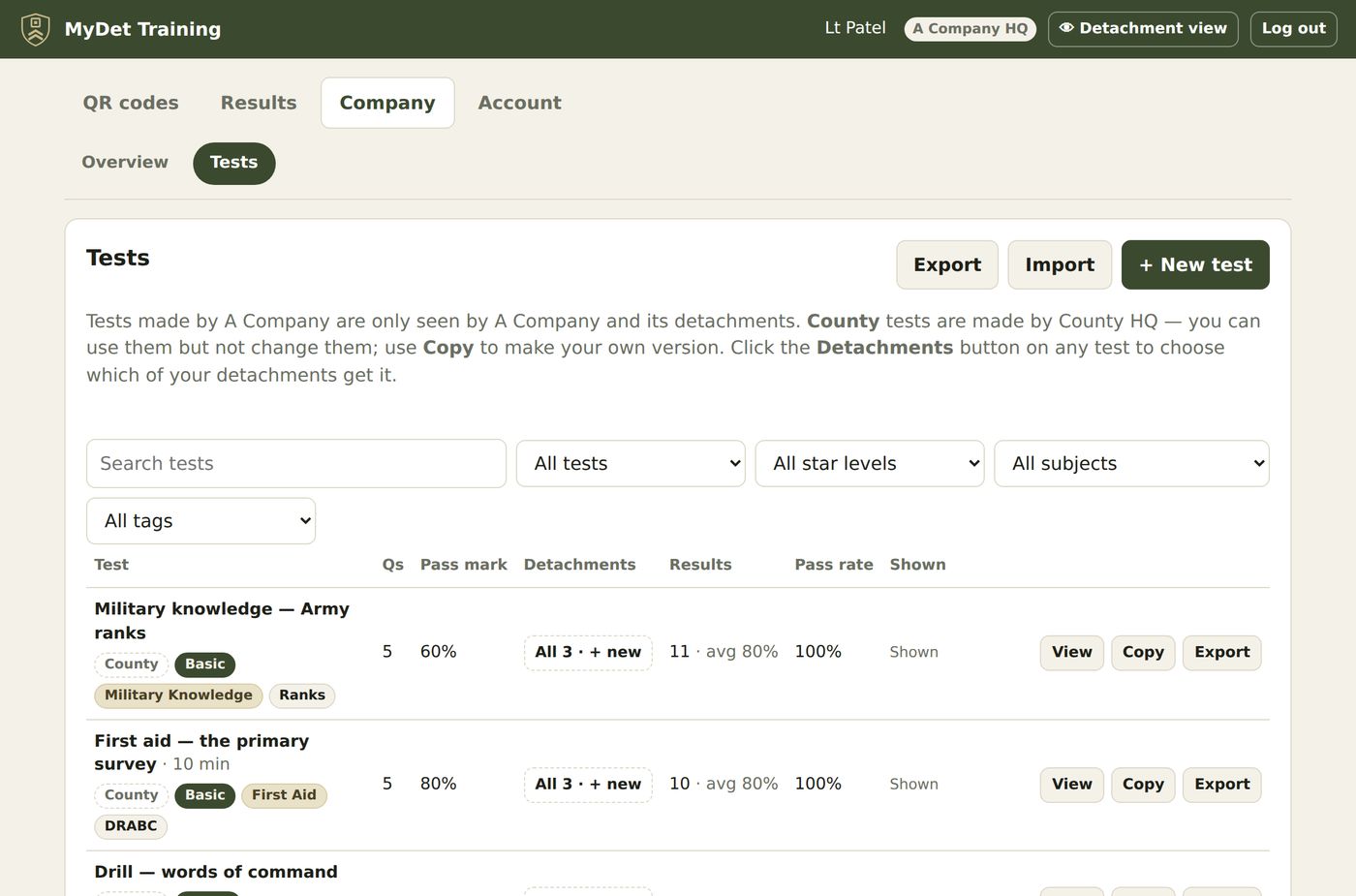Go to the Account tab
This screenshot has height=896, width=1356.
click(519, 103)
